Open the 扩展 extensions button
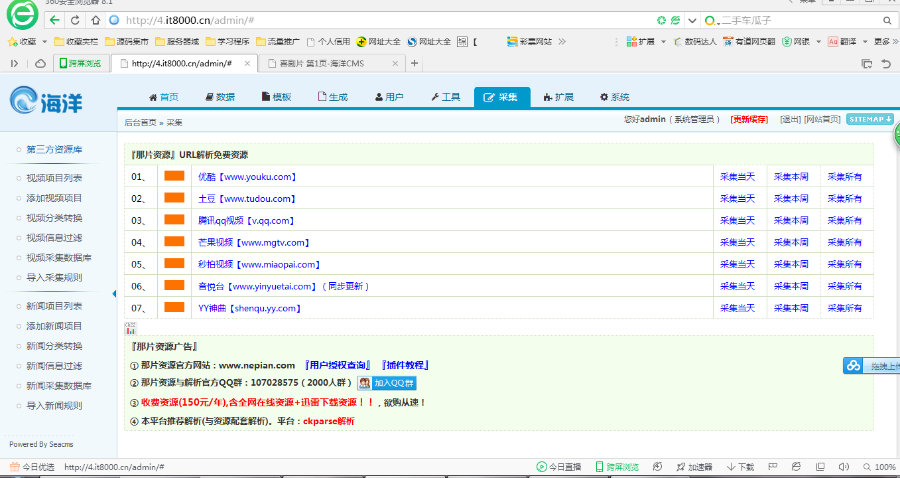Viewport: 900px width, 478px height. pyautogui.click(x=641, y=41)
